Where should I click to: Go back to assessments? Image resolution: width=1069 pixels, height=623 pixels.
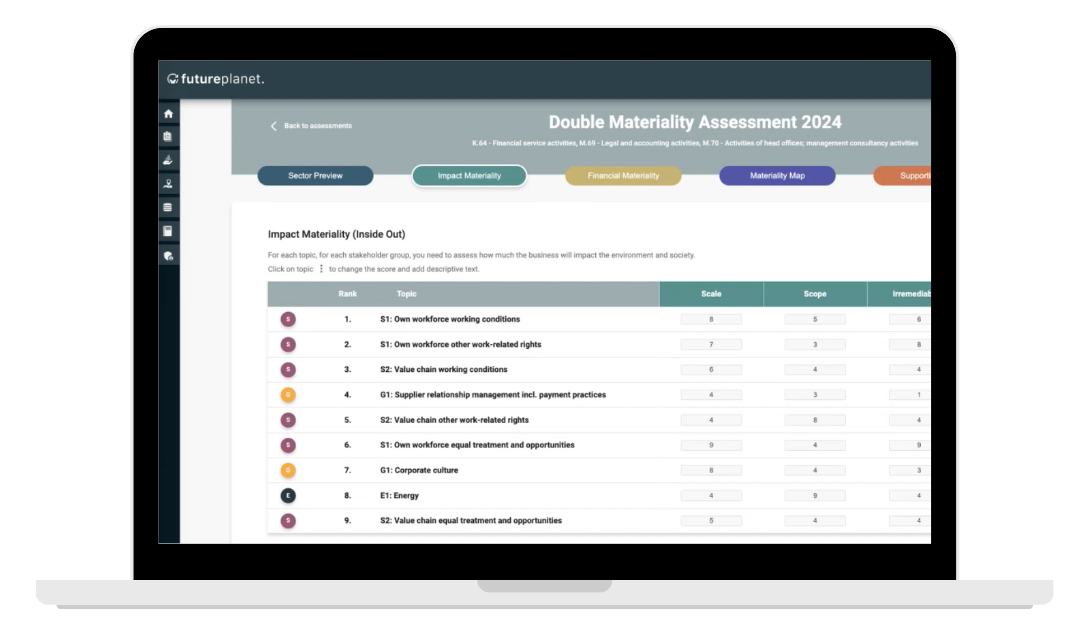[312, 126]
